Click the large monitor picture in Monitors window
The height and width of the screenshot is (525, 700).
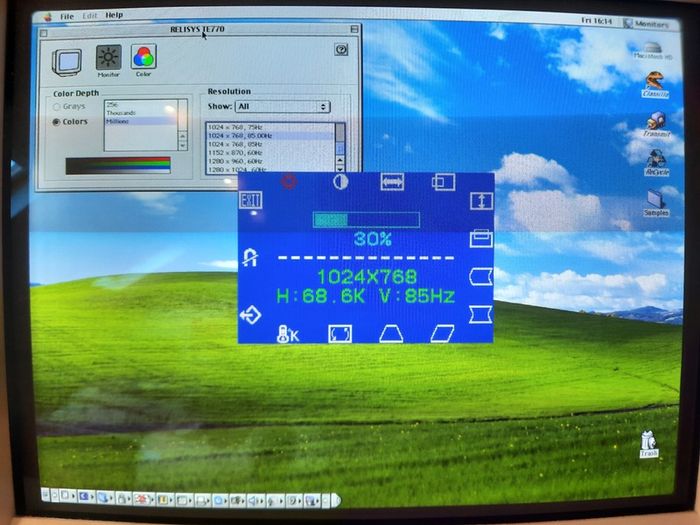click(x=67, y=62)
